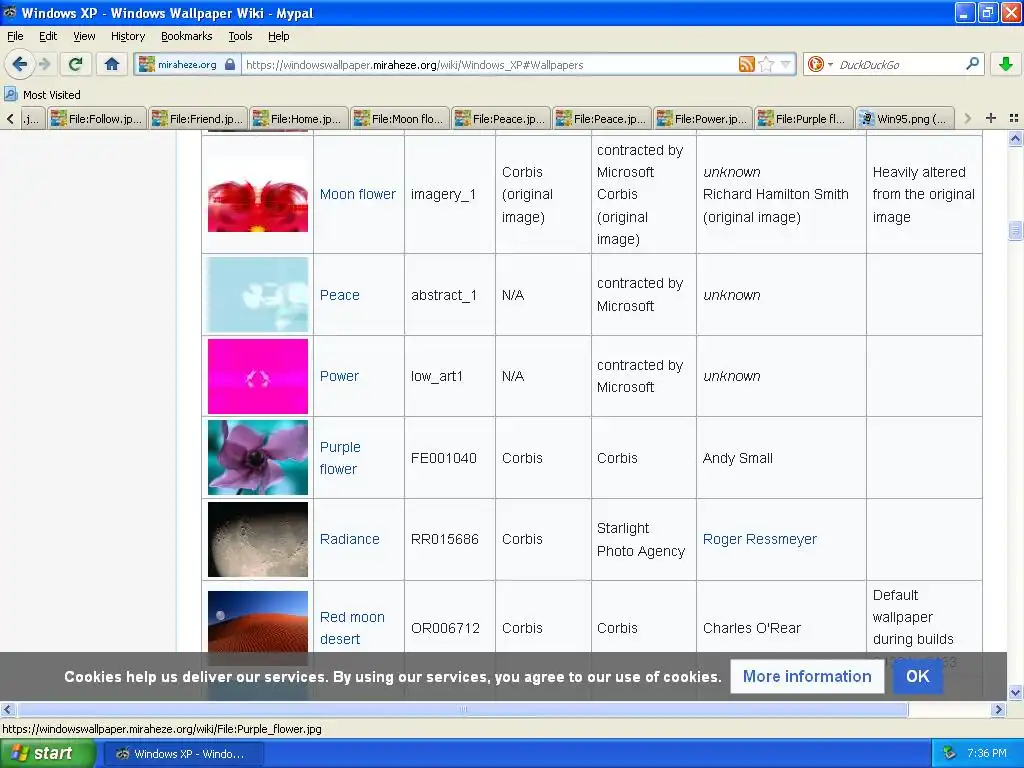This screenshot has height=768, width=1024.
Task: Open the Most Visited bookmarks folder
Action: [x=42, y=95]
